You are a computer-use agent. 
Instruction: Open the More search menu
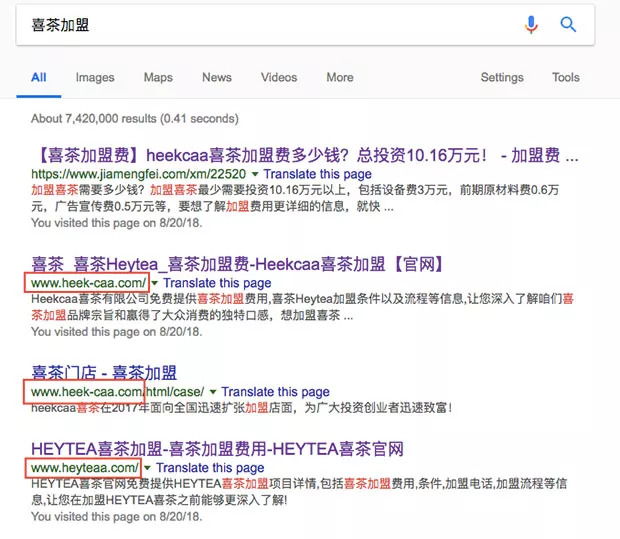340,77
